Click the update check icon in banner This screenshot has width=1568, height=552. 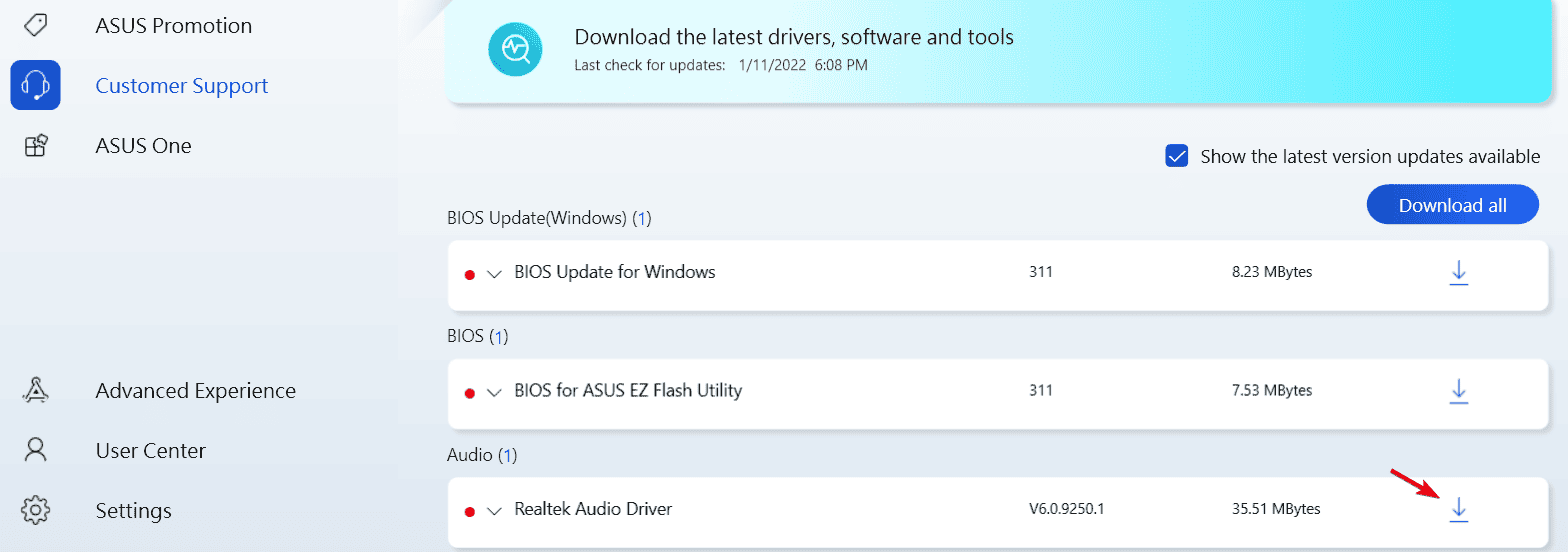(x=515, y=49)
